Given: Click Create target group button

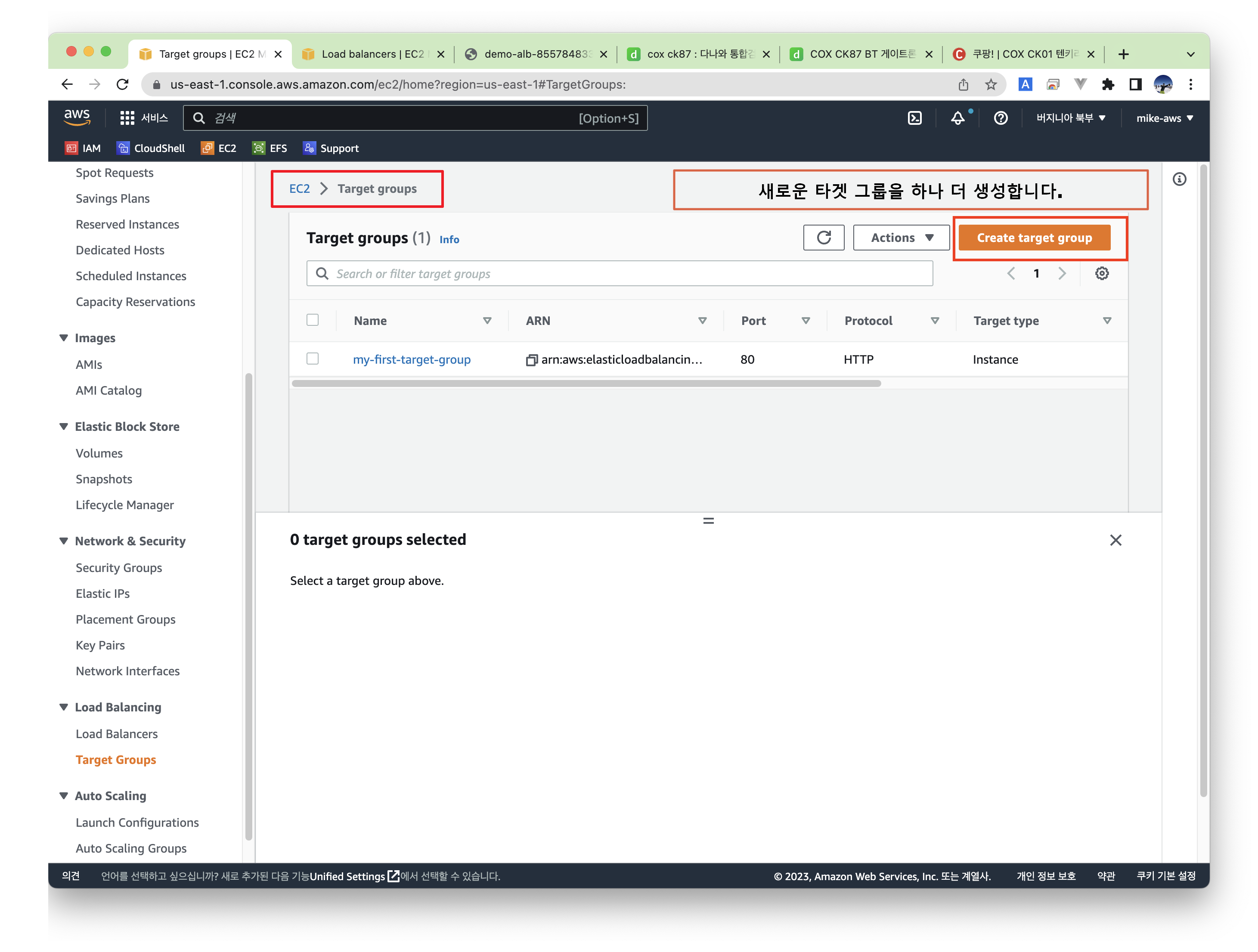Looking at the screenshot, I should [x=1034, y=238].
